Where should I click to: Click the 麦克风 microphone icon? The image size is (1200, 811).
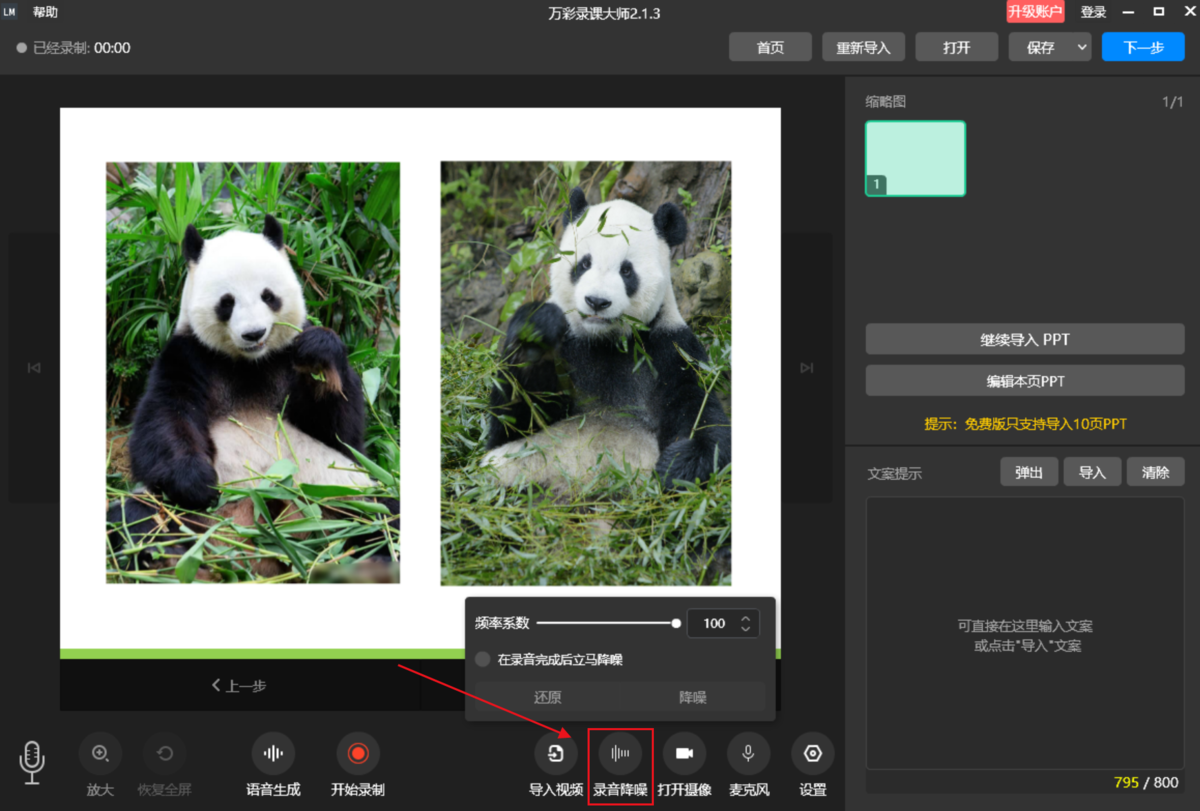pyautogui.click(x=748, y=754)
